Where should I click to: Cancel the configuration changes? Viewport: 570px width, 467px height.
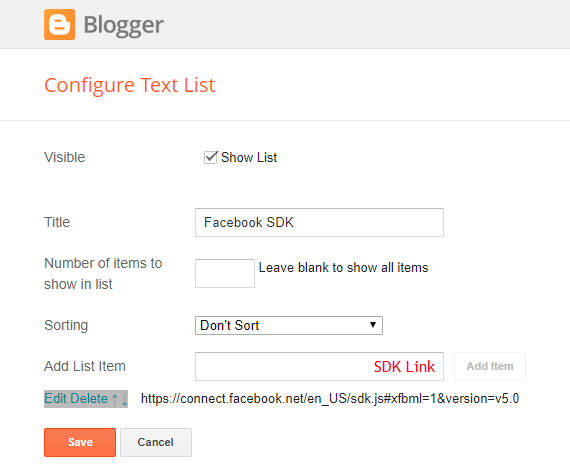pyautogui.click(x=156, y=442)
